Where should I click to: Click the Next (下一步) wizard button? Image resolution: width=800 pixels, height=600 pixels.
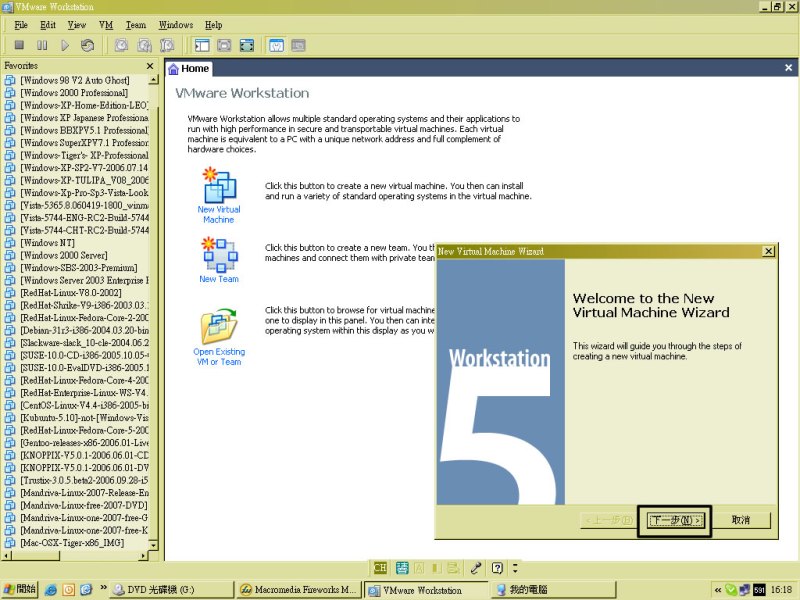click(676, 520)
